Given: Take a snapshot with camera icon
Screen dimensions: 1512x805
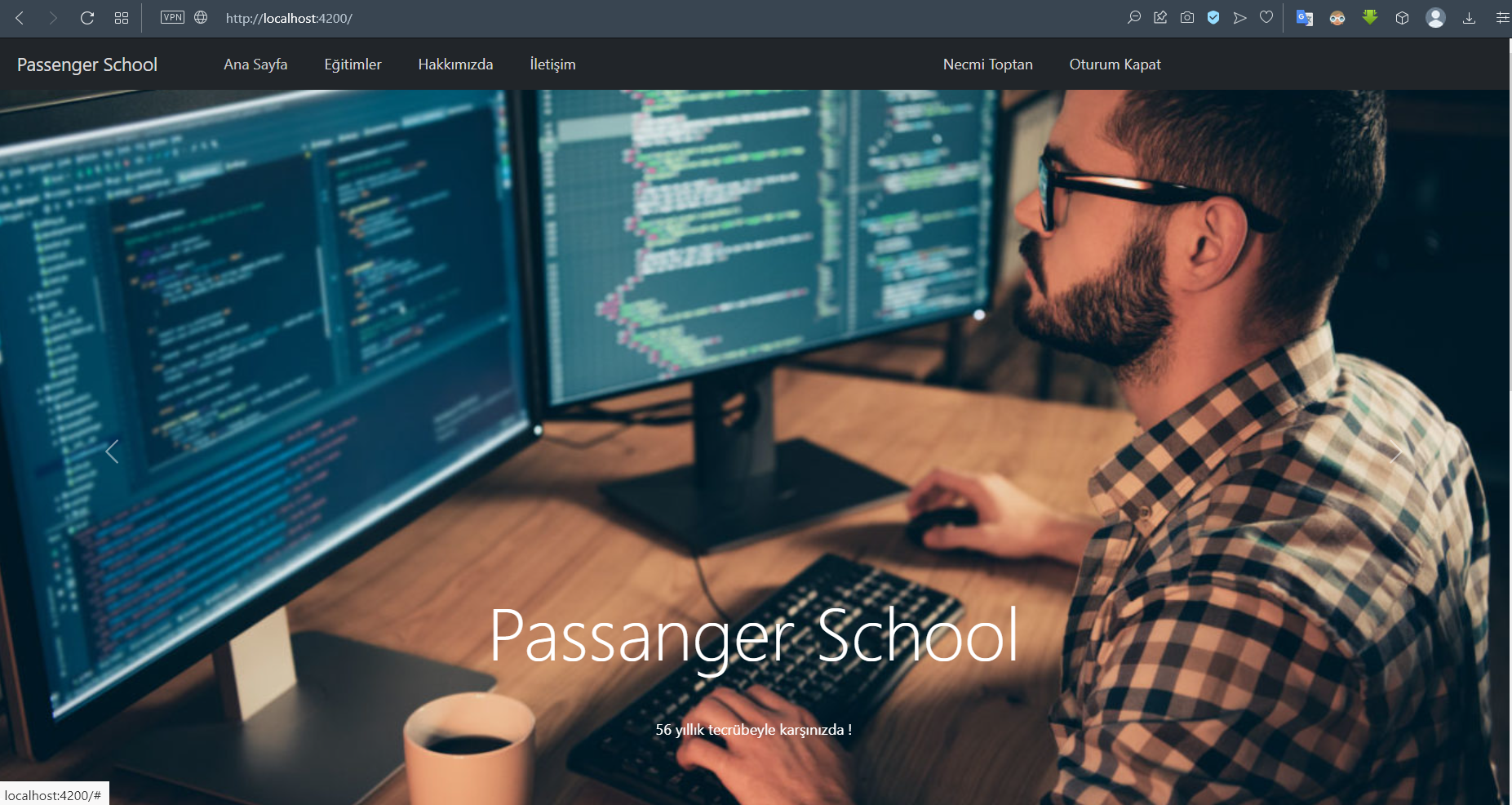Looking at the screenshot, I should pyautogui.click(x=1187, y=17).
